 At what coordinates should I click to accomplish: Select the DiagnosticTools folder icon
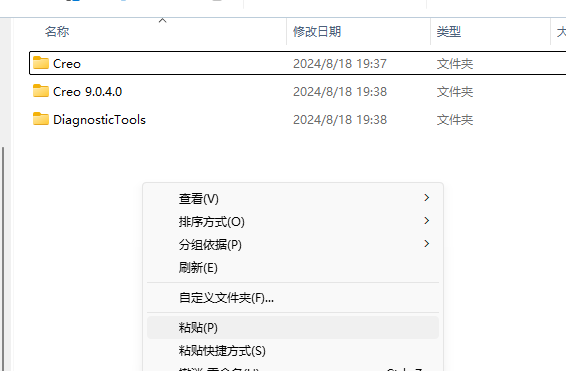(41, 119)
